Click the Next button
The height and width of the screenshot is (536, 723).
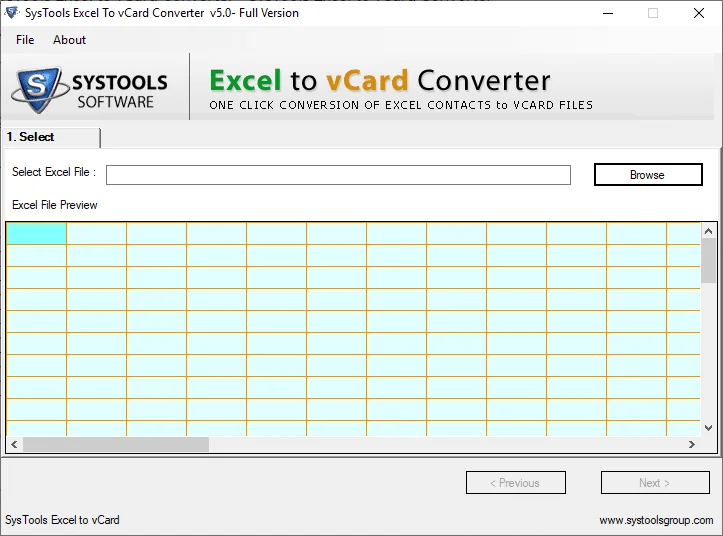tap(655, 482)
